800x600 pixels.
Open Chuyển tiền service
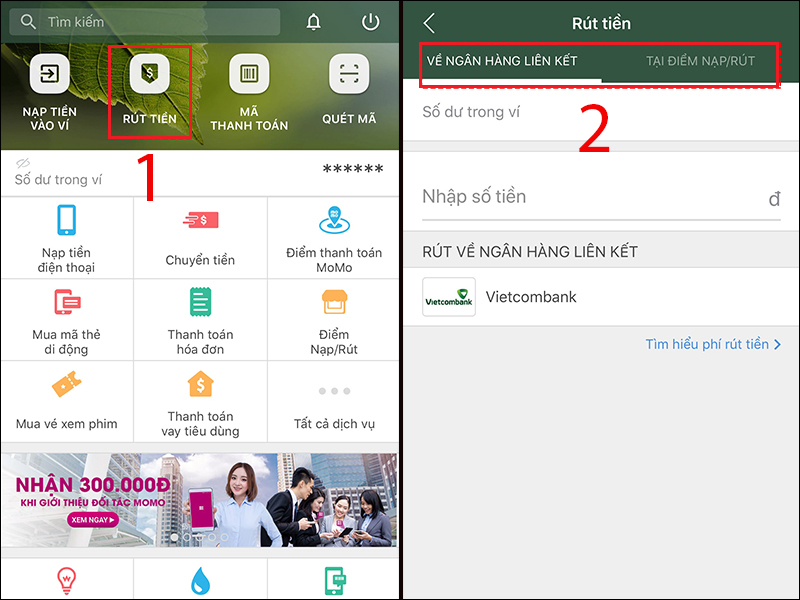pyautogui.click(x=201, y=238)
